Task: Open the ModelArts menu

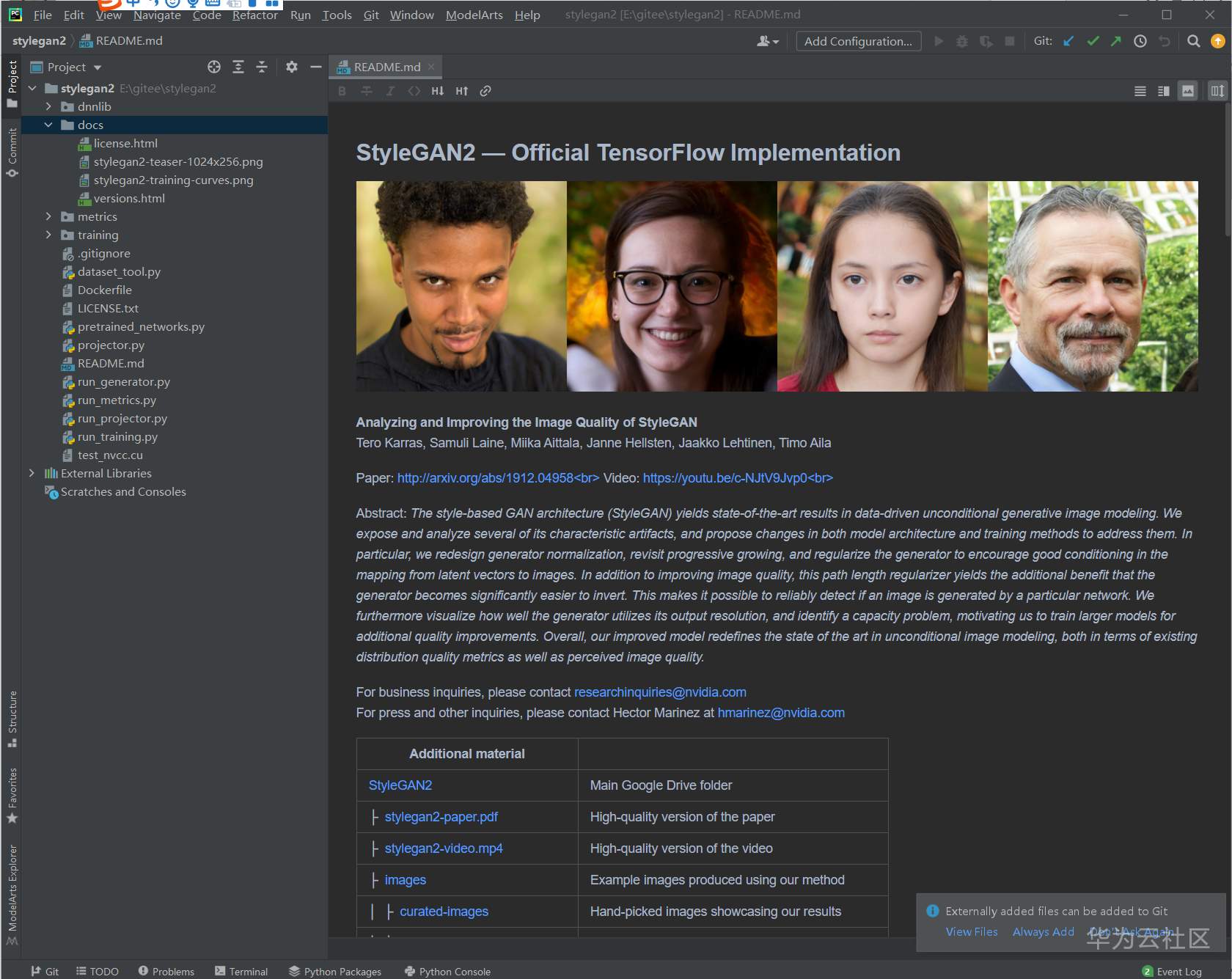Action: (x=474, y=15)
